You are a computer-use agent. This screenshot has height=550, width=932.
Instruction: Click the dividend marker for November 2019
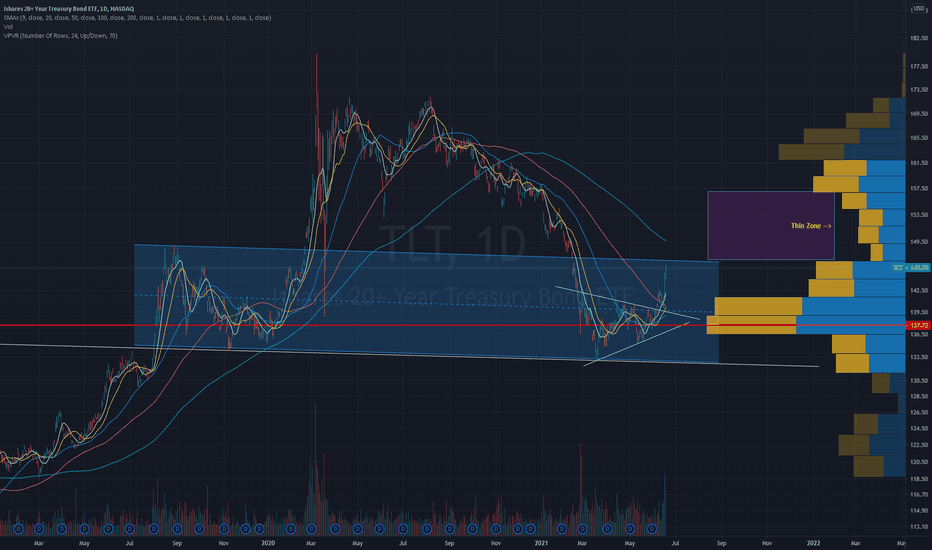[x=224, y=529]
